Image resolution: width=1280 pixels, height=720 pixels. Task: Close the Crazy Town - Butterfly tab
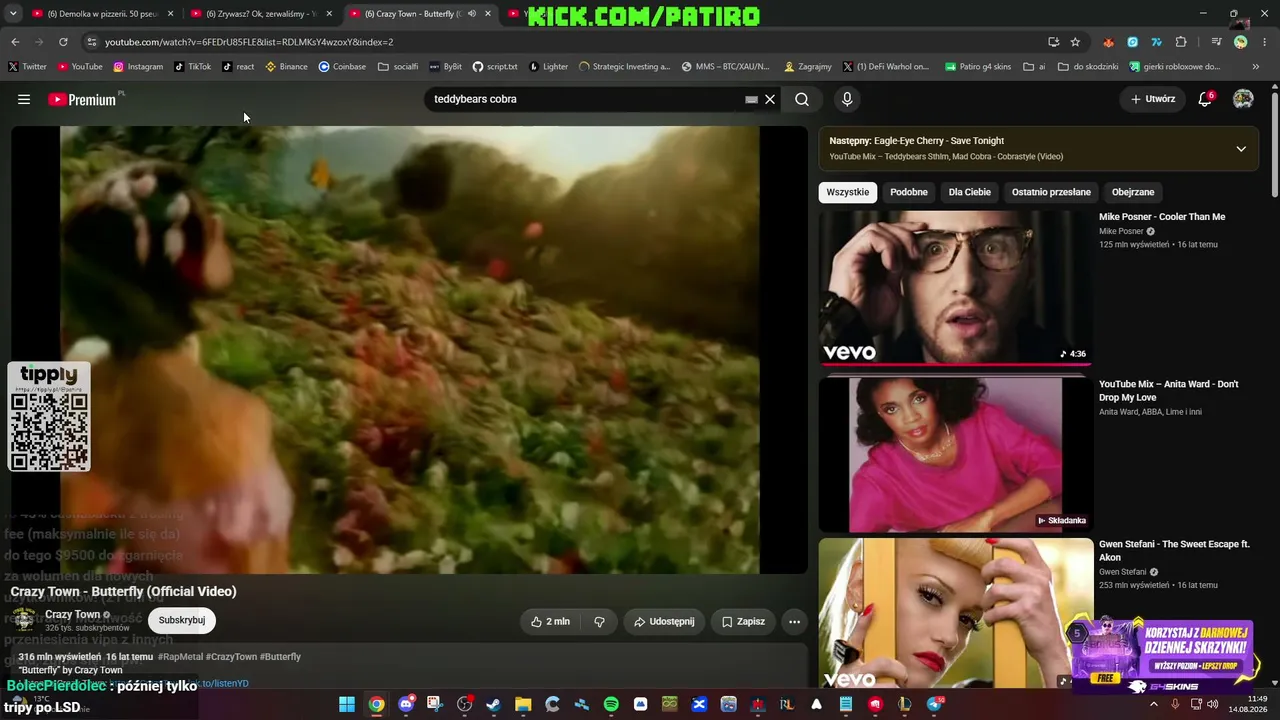click(x=488, y=14)
